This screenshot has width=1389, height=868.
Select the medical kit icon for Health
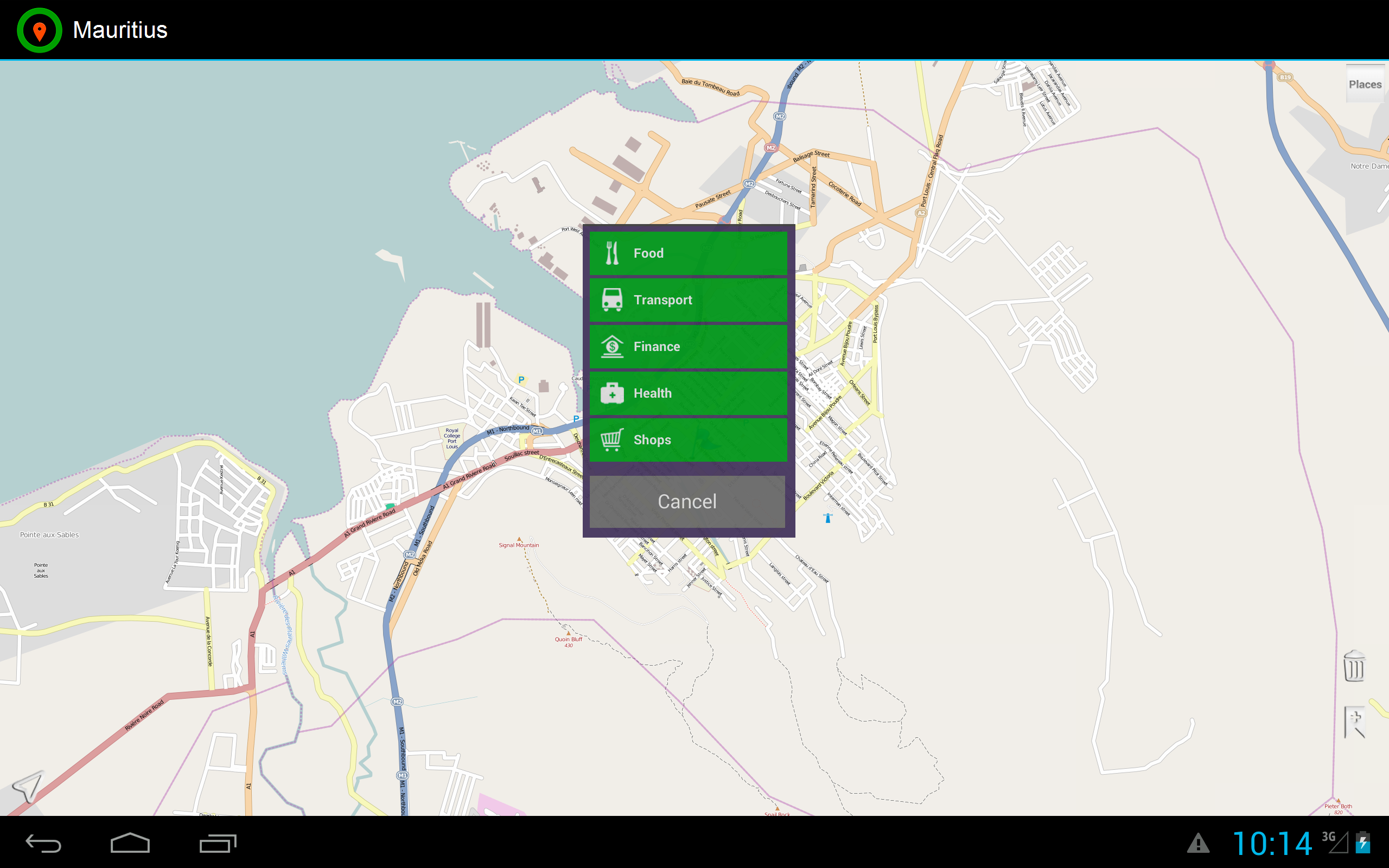pyautogui.click(x=613, y=393)
